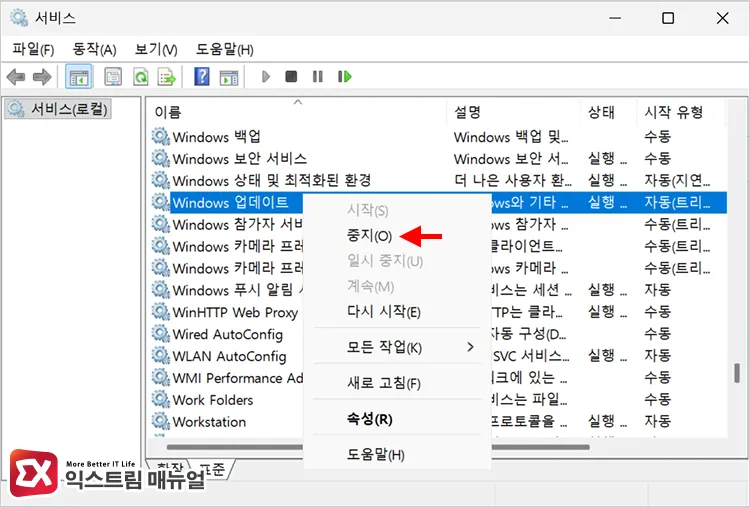Screen dimensions: 750x507
Task: Open the 도움말(H) menu in menu bar
Action: (224, 49)
